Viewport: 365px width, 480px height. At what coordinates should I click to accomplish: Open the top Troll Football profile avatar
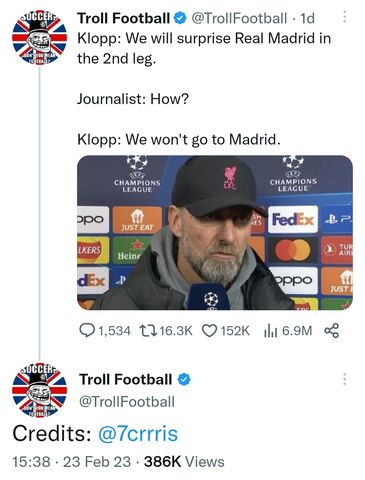pos(39,37)
